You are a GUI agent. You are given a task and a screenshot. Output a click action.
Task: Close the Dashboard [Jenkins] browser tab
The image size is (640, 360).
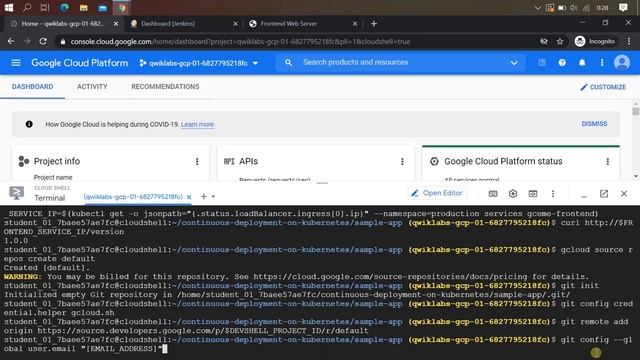pos(235,24)
